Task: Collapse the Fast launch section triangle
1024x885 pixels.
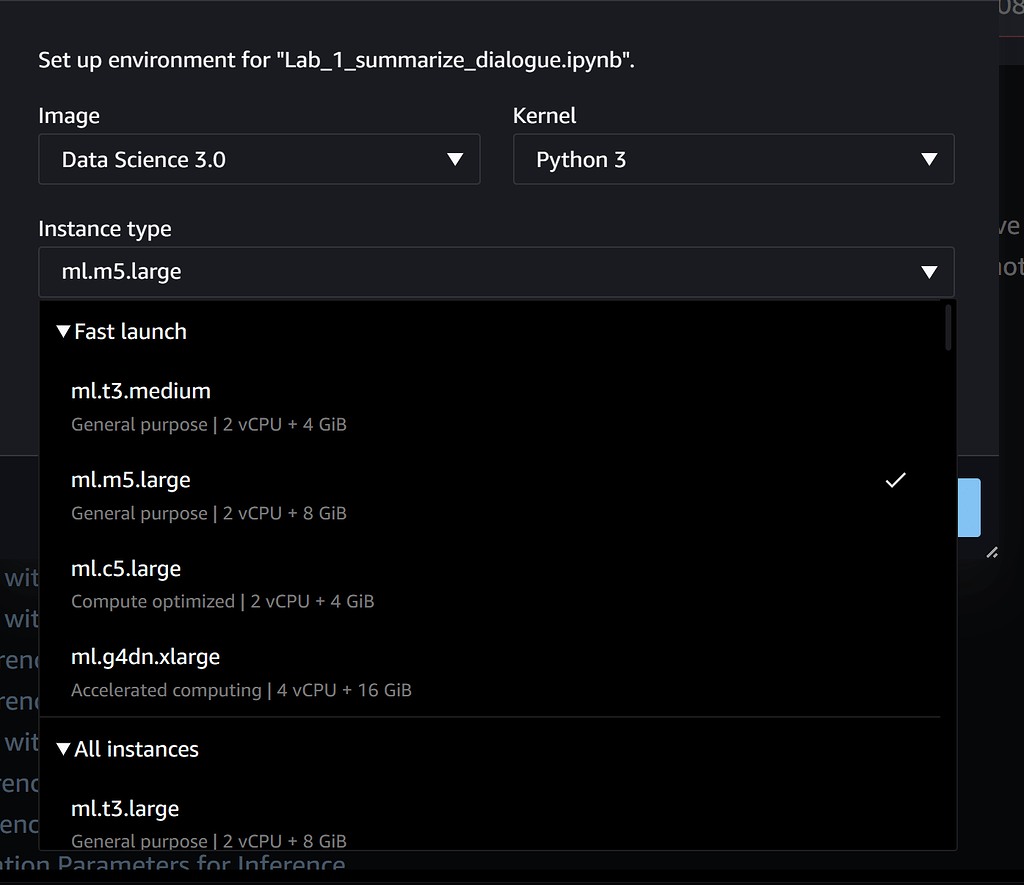Action: [x=64, y=332]
